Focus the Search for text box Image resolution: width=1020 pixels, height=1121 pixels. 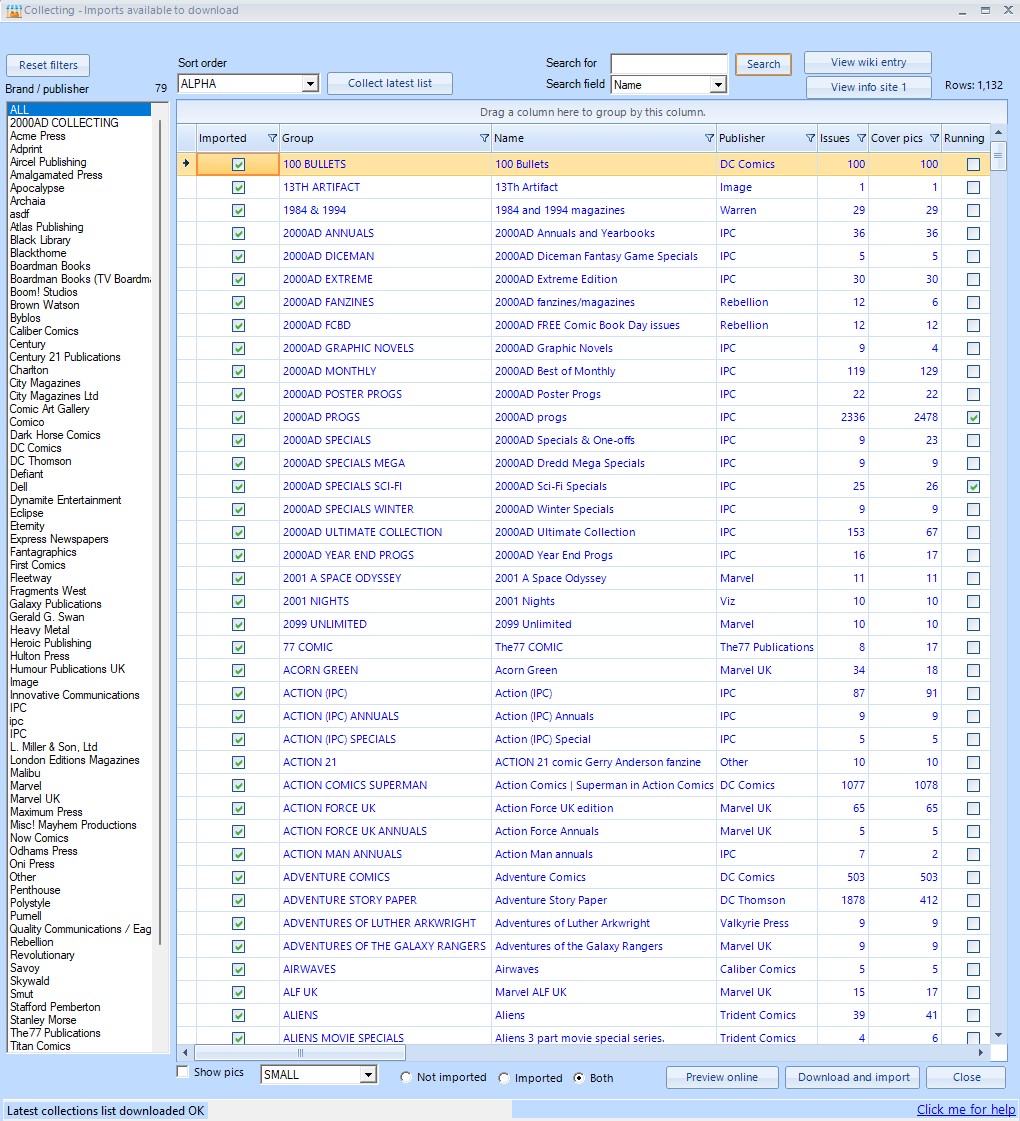(669, 64)
